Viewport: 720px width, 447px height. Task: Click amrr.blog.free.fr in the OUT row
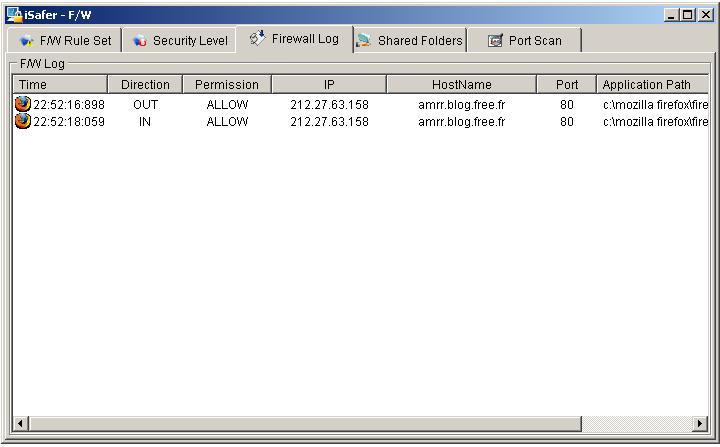(x=461, y=105)
